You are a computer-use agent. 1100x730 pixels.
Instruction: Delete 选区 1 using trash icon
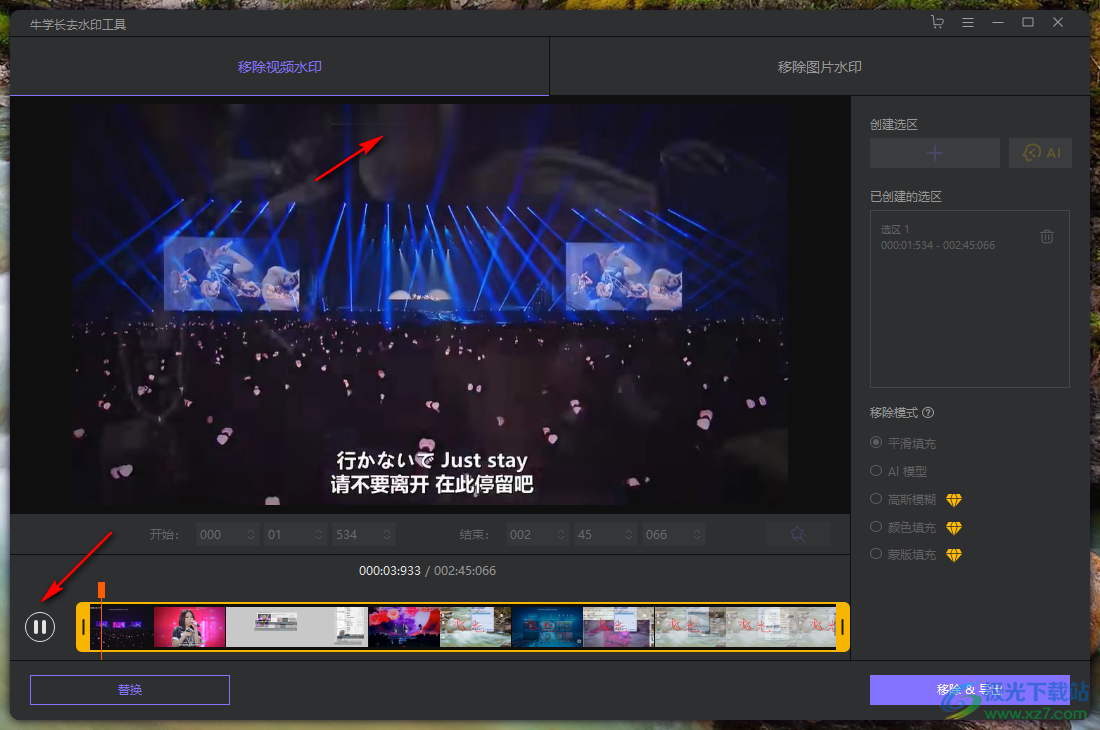tap(1047, 236)
